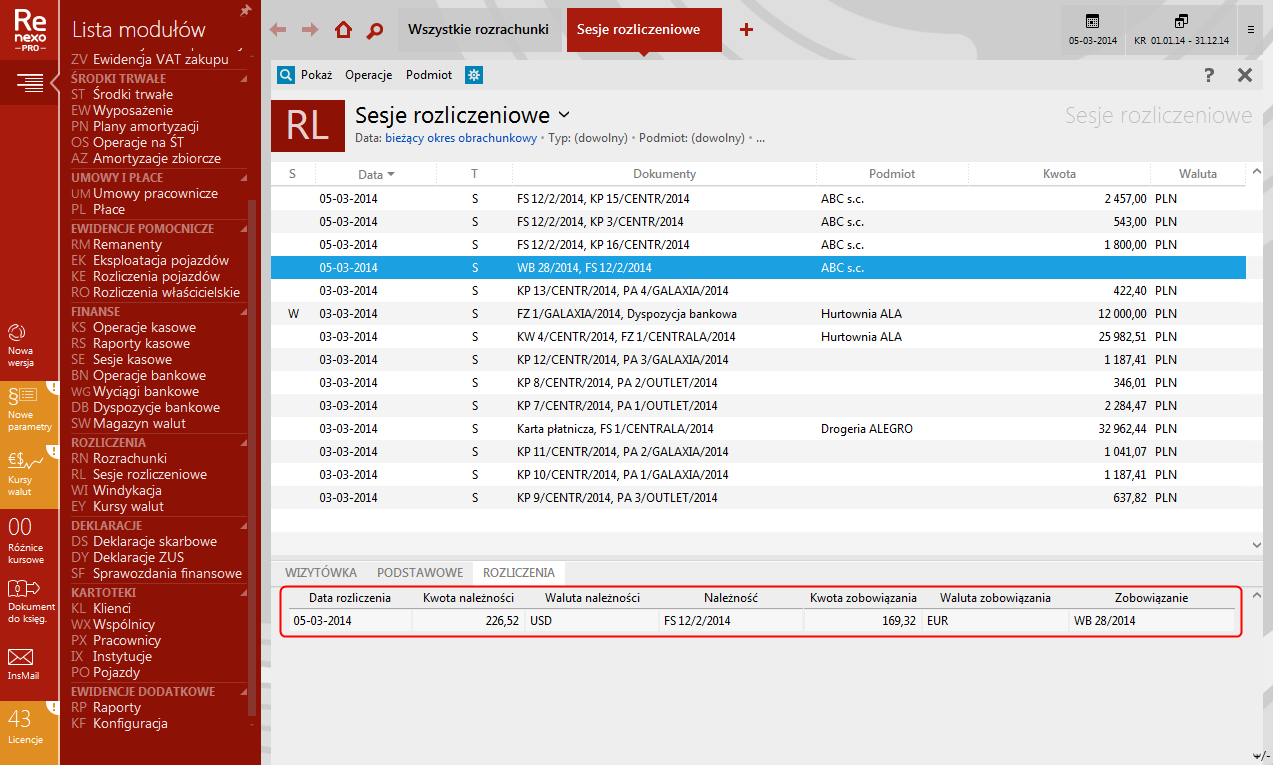Click the home icon in top navigation
This screenshot has height=765, width=1273.
(x=343, y=30)
